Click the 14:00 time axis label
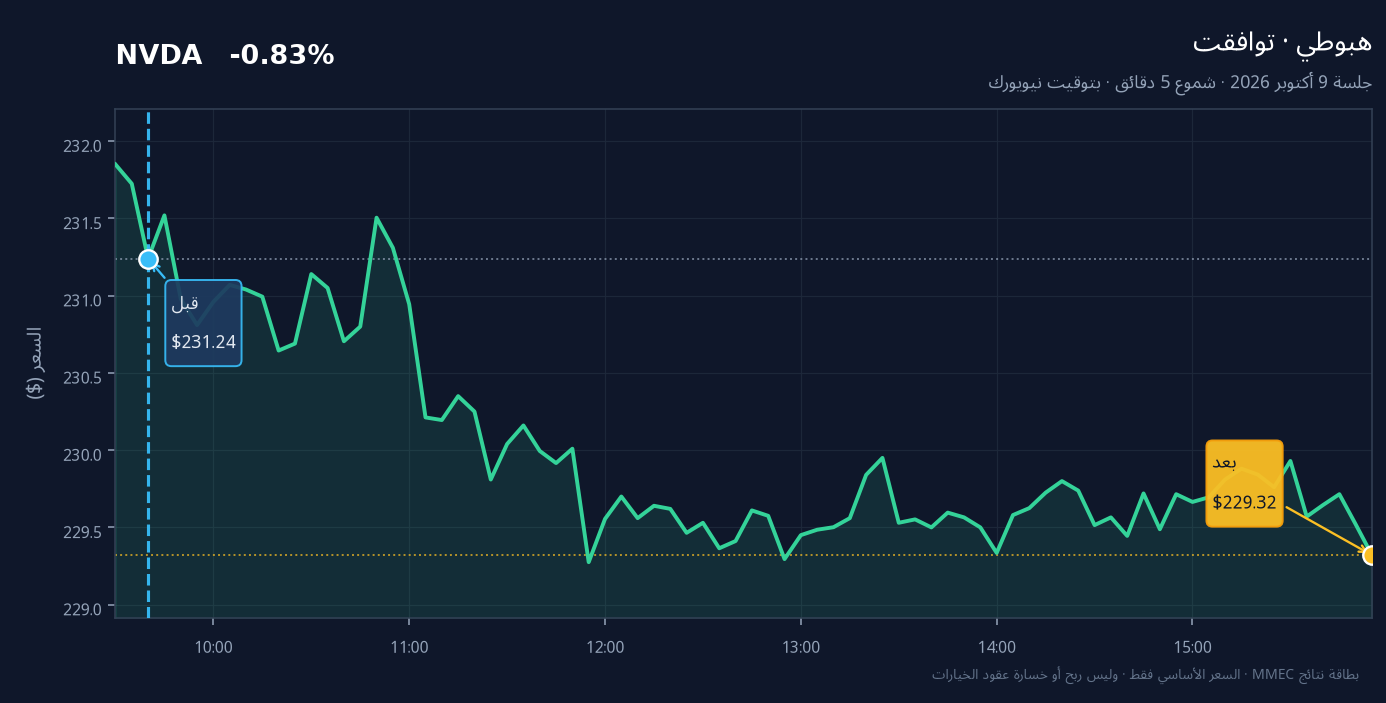Viewport: 1386px width, 703px height. [998, 647]
